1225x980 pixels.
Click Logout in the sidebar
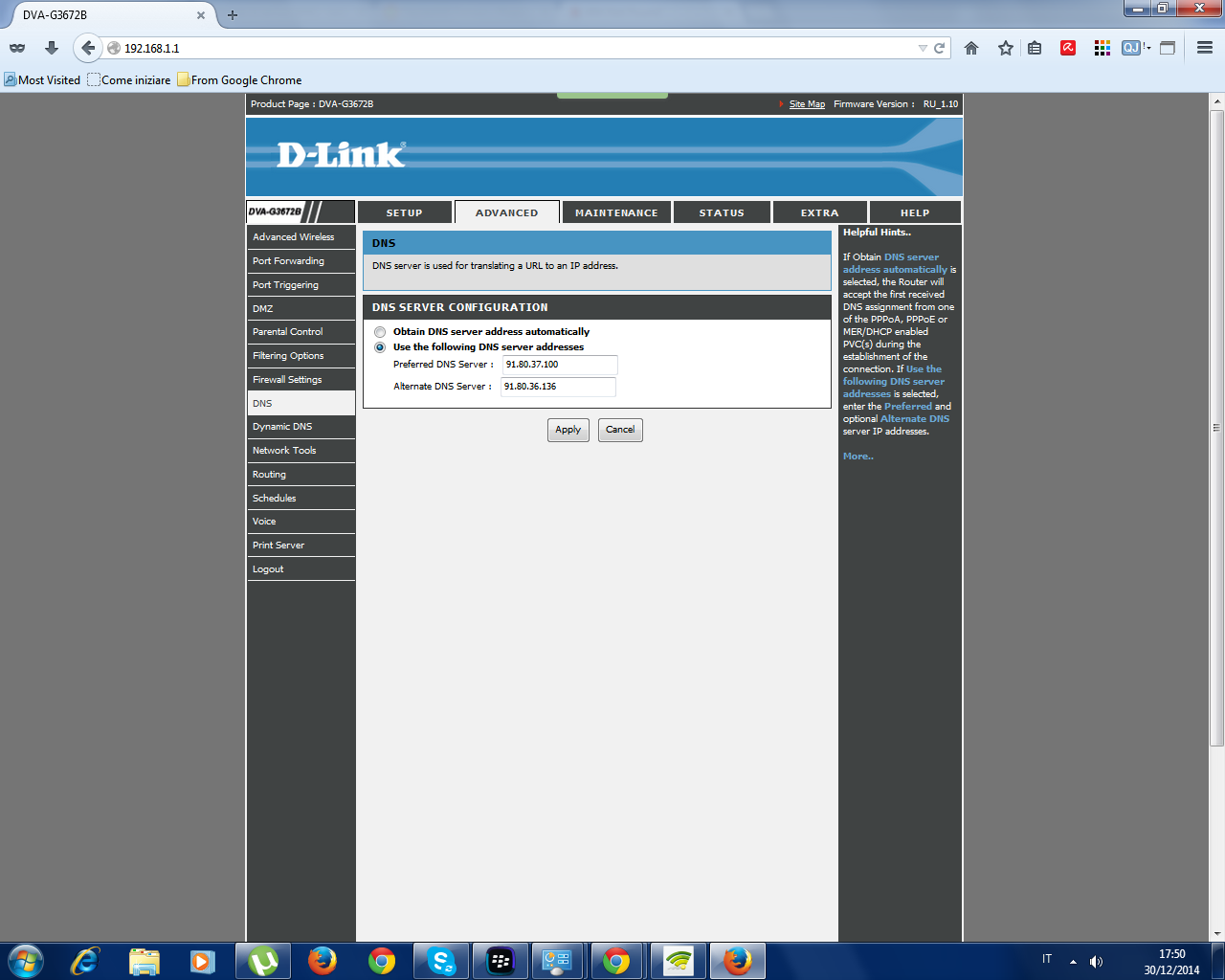(301, 568)
